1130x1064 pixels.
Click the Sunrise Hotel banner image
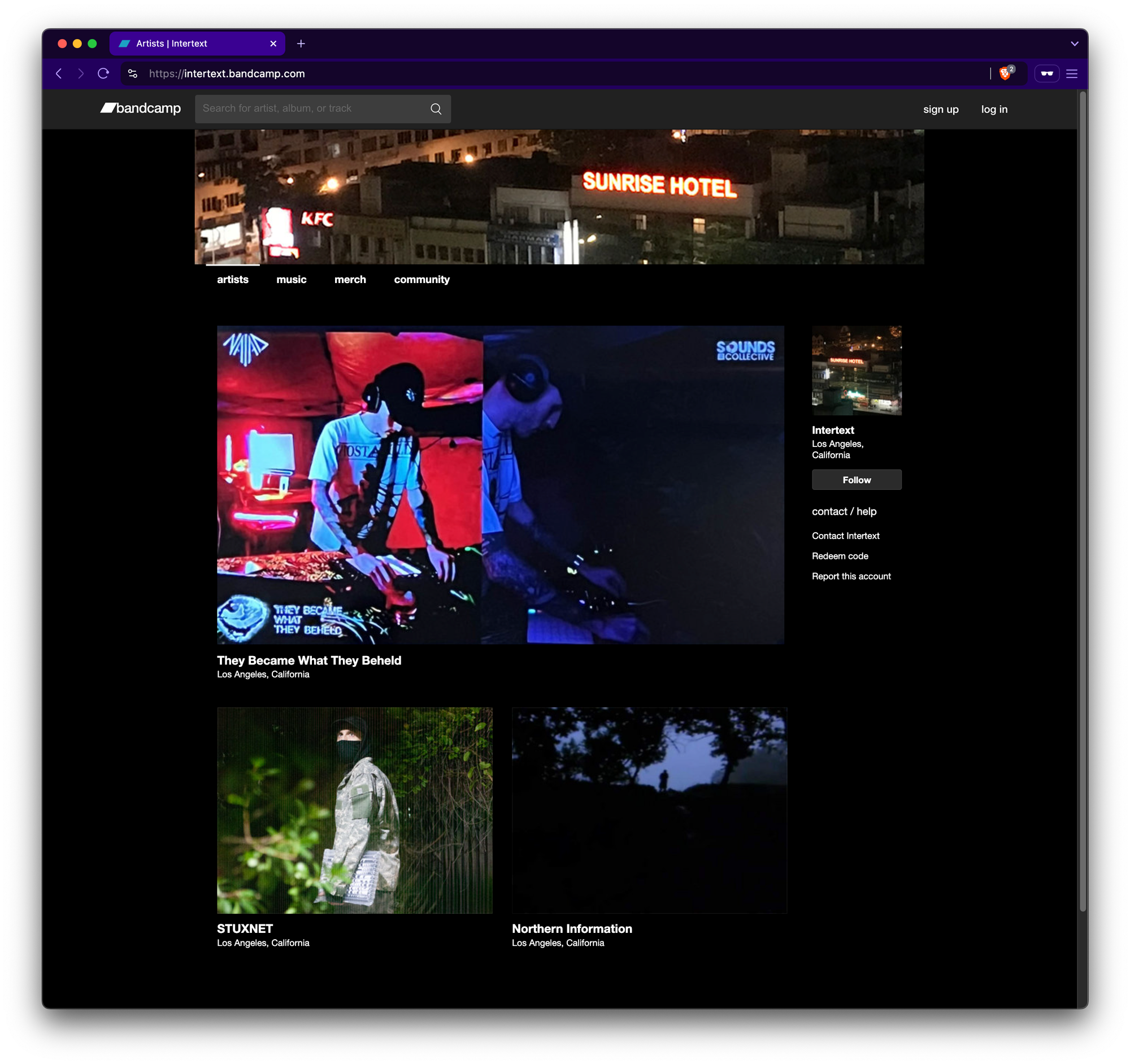[559, 197]
